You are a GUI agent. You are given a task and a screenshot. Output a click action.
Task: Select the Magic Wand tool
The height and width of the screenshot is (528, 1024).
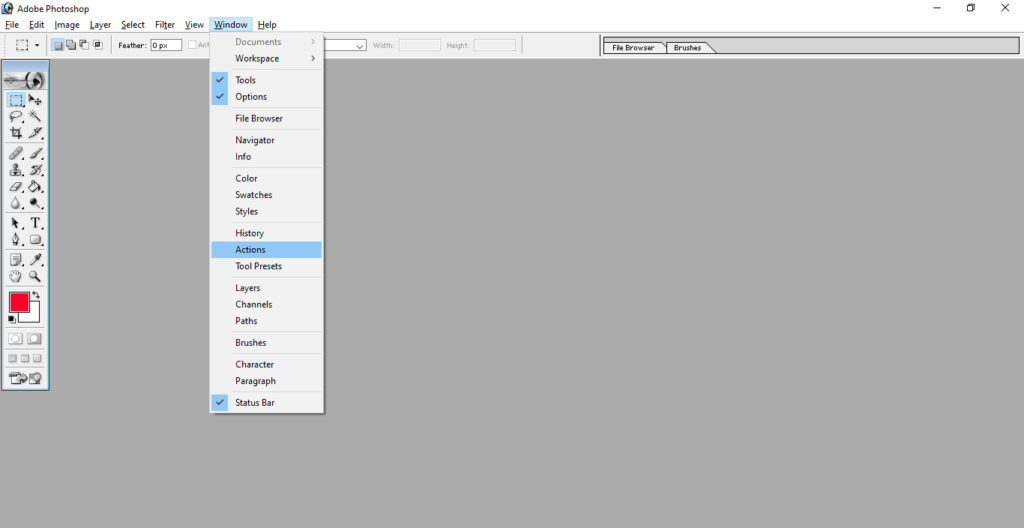pyautogui.click(x=35, y=116)
